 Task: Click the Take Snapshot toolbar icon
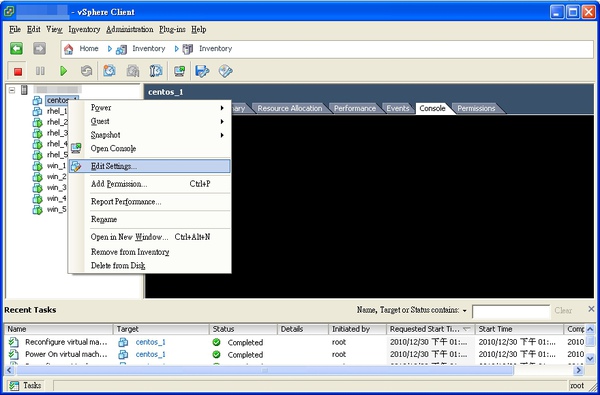(109, 71)
